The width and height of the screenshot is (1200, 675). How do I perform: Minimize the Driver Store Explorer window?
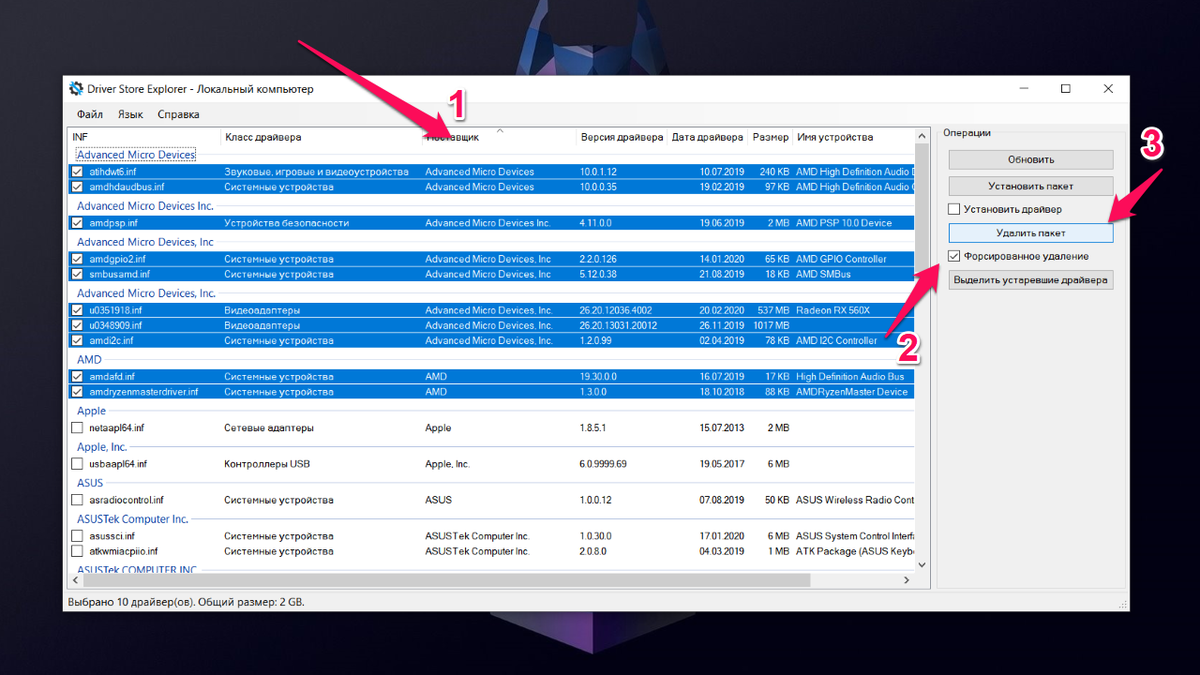click(x=1022, y=89)
